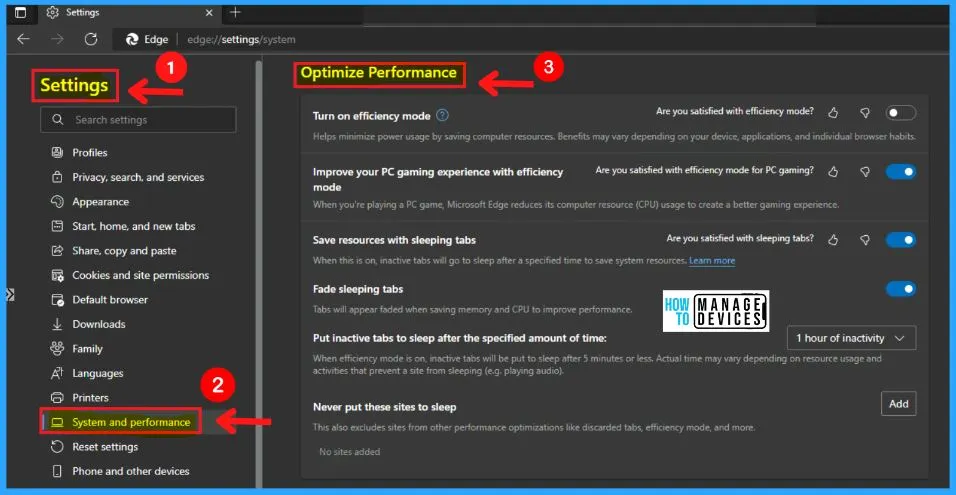Click Add for never-sleep sites
Screen dimensions: 956x495
(x=899, y=404)
